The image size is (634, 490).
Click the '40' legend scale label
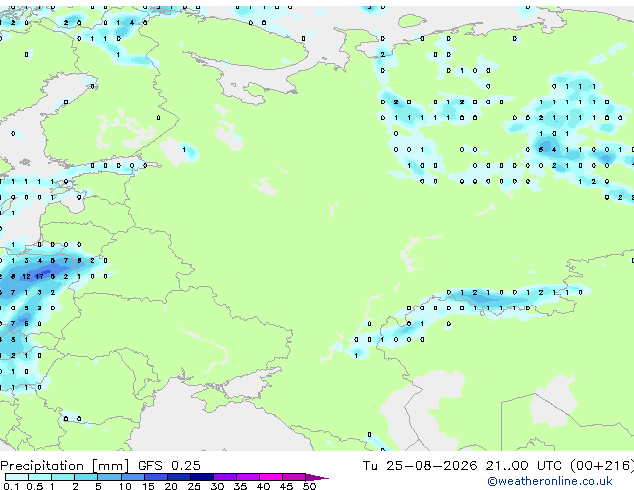tap(263, 486)
